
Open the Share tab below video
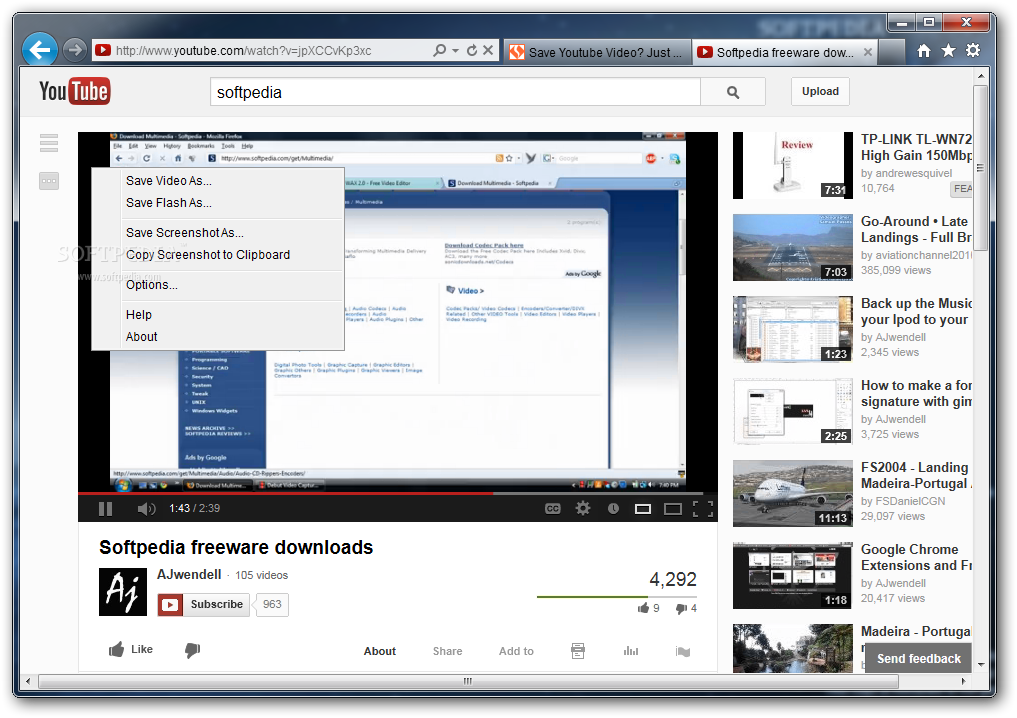(448, 651)
